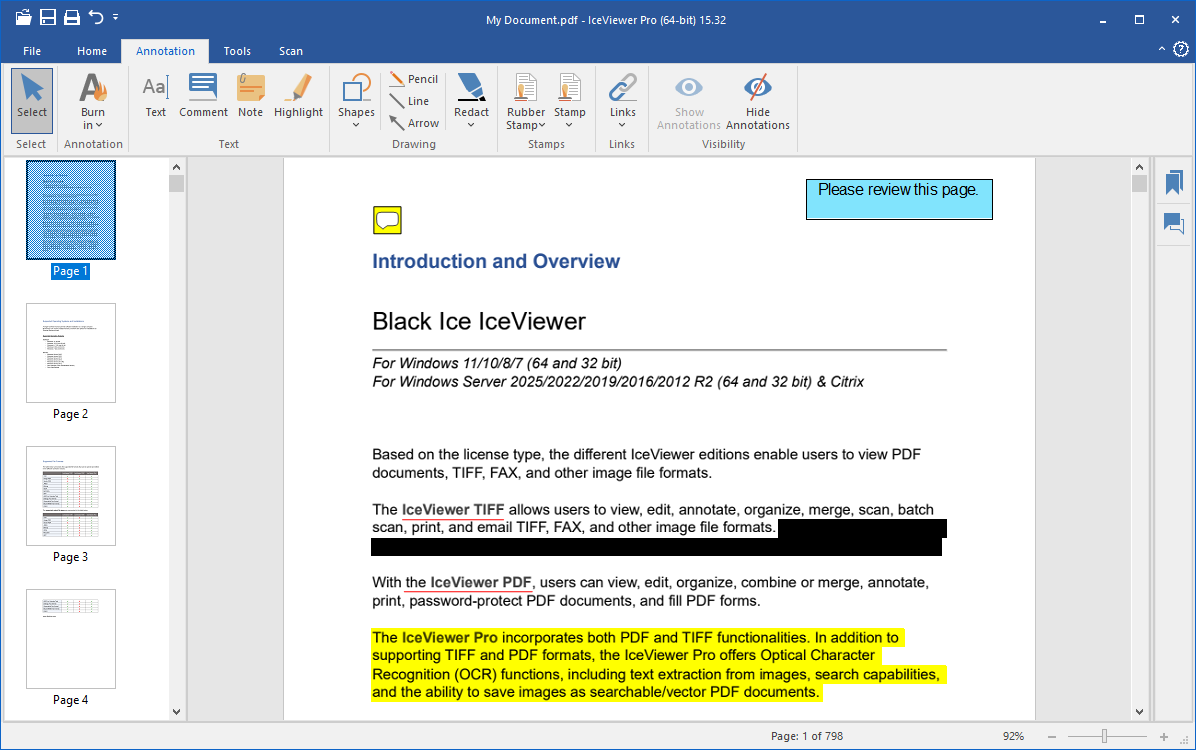Expand the Redact options arrow
The image size is (1196, 750).
pyautogui.click(x=471, y=124)
